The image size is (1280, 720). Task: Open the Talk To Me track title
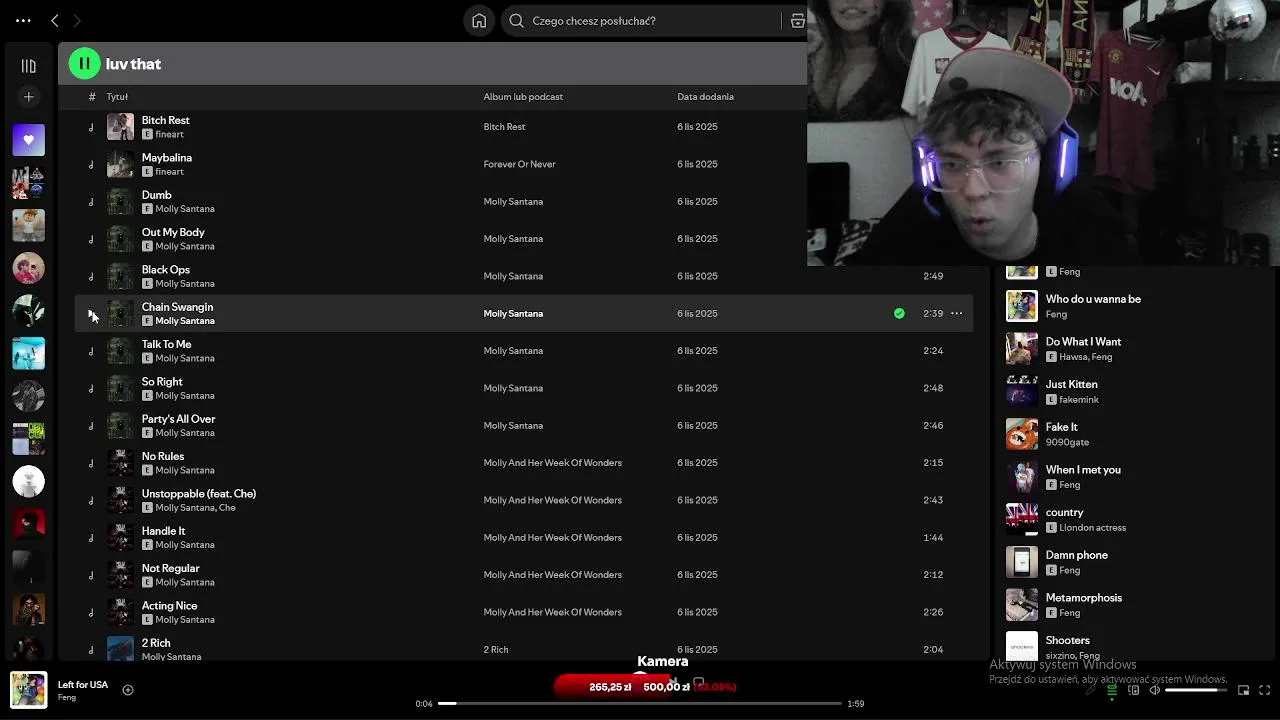point(166,344)
